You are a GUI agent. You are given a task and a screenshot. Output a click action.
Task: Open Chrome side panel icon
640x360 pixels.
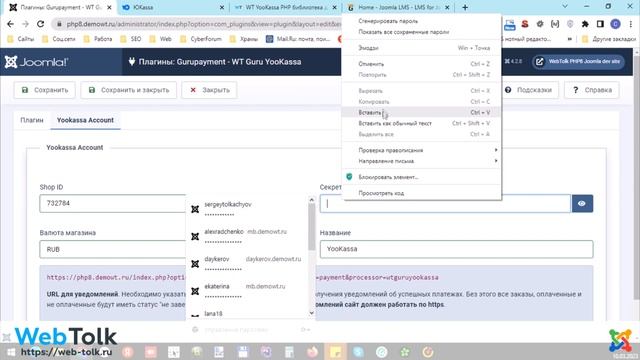[600, 24]
